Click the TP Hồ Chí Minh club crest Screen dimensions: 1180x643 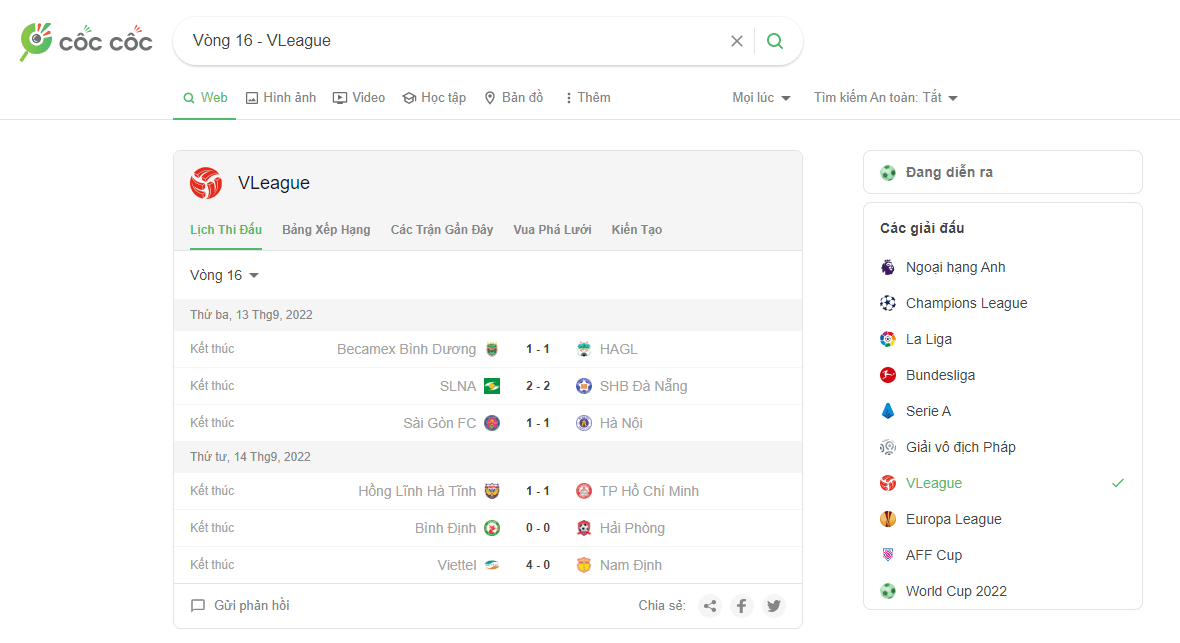coord(584,491)
